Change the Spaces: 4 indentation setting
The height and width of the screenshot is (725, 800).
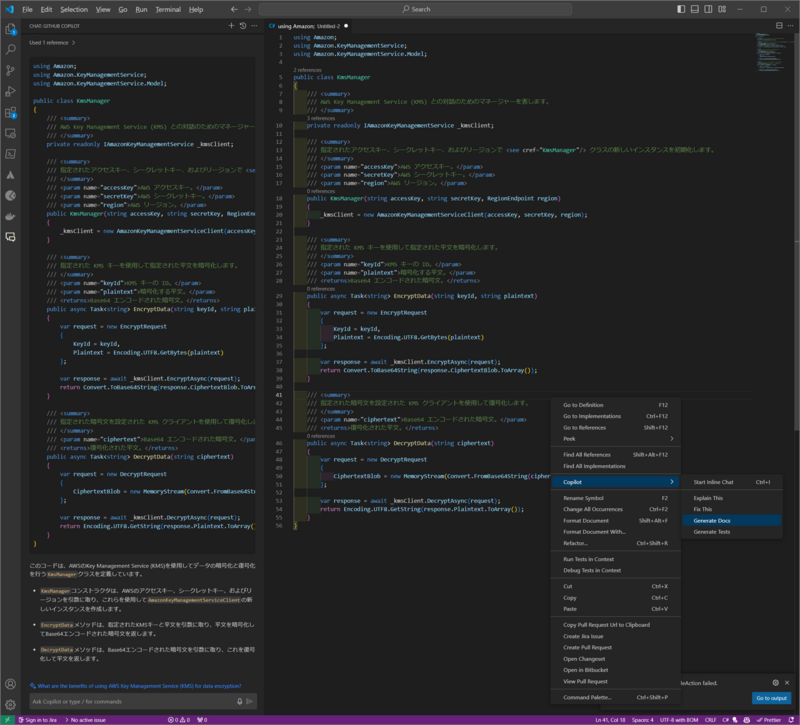pos(642,720)
